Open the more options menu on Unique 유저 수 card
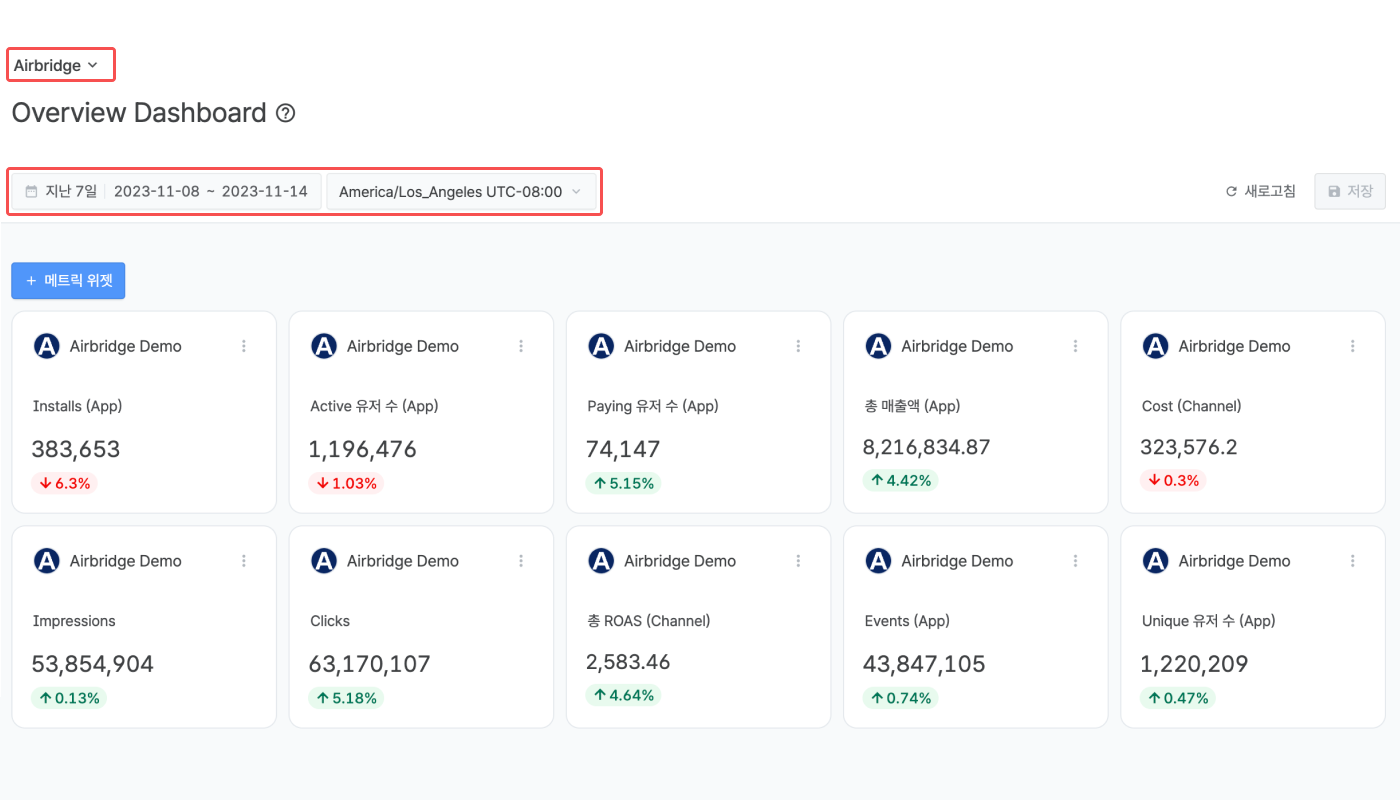Image resolution: width=1400 pixels, height=800 pixels. (1352, 561)
